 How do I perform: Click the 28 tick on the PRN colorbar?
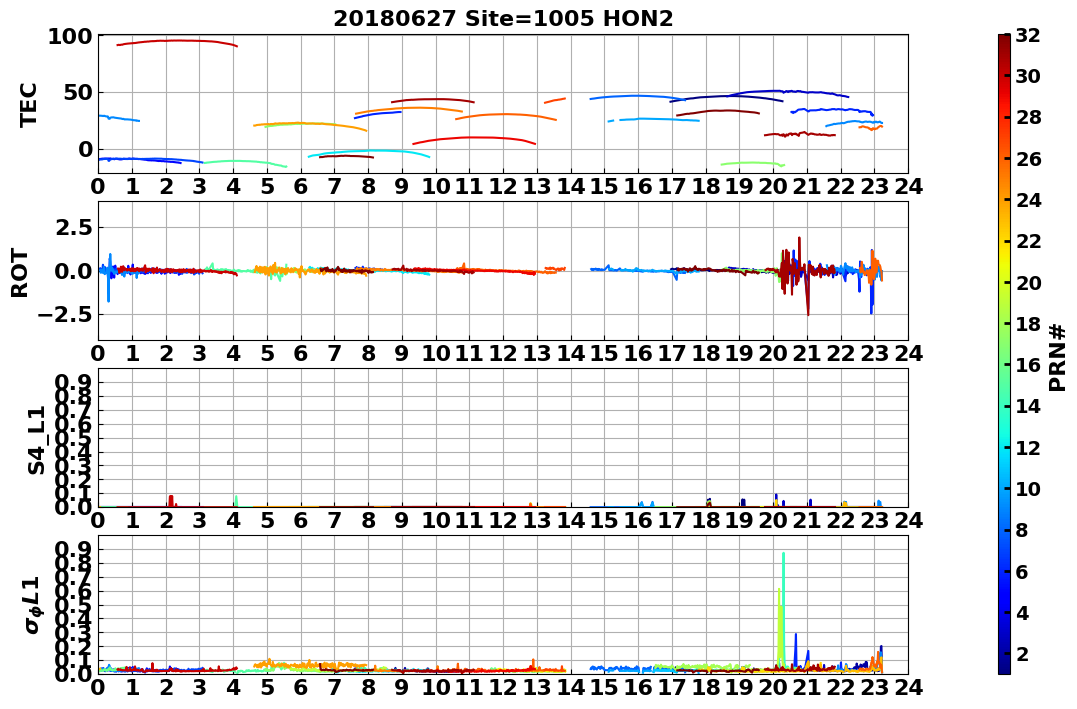(1028, 117)
